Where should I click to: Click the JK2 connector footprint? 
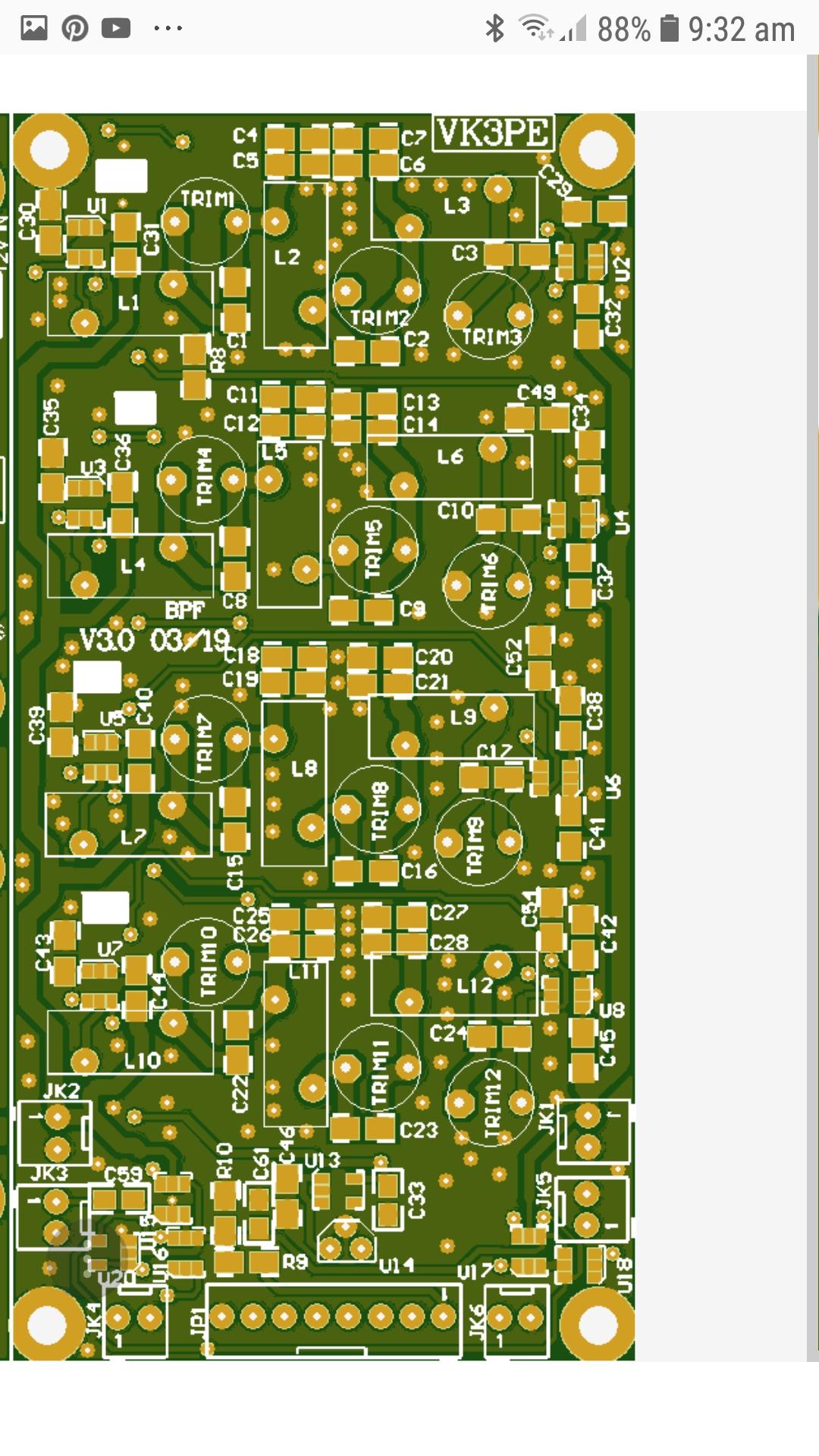click(x=56, y=1131)
